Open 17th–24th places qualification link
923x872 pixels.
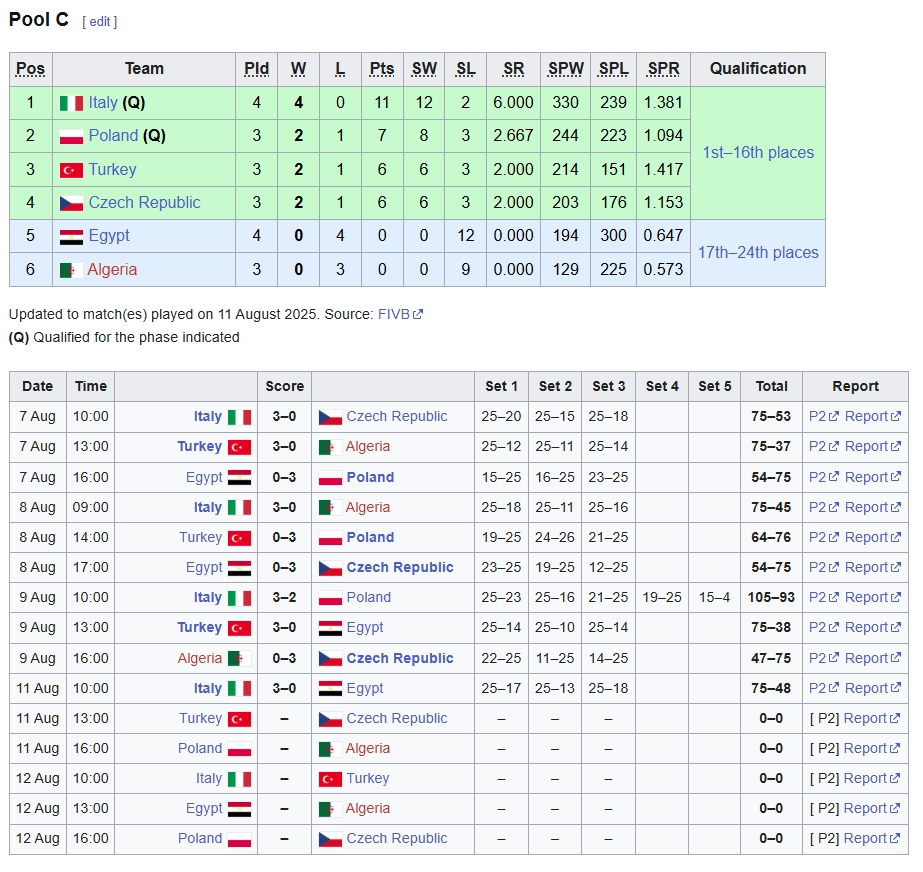[757, 253]
